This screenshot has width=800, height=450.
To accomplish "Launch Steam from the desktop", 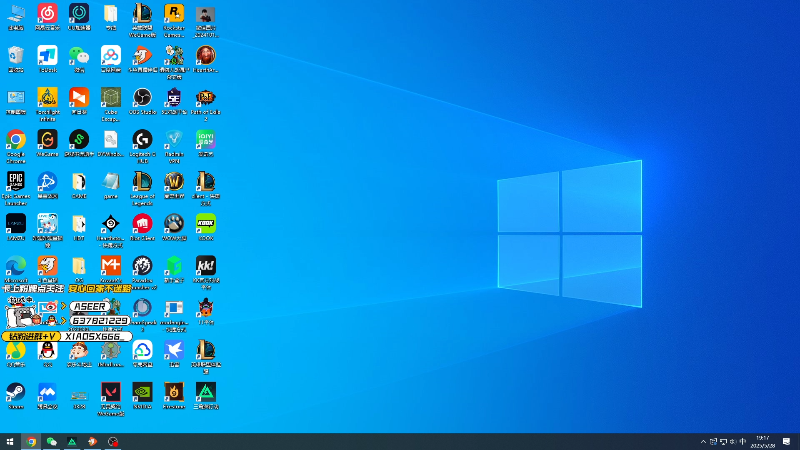I will 16,396.
